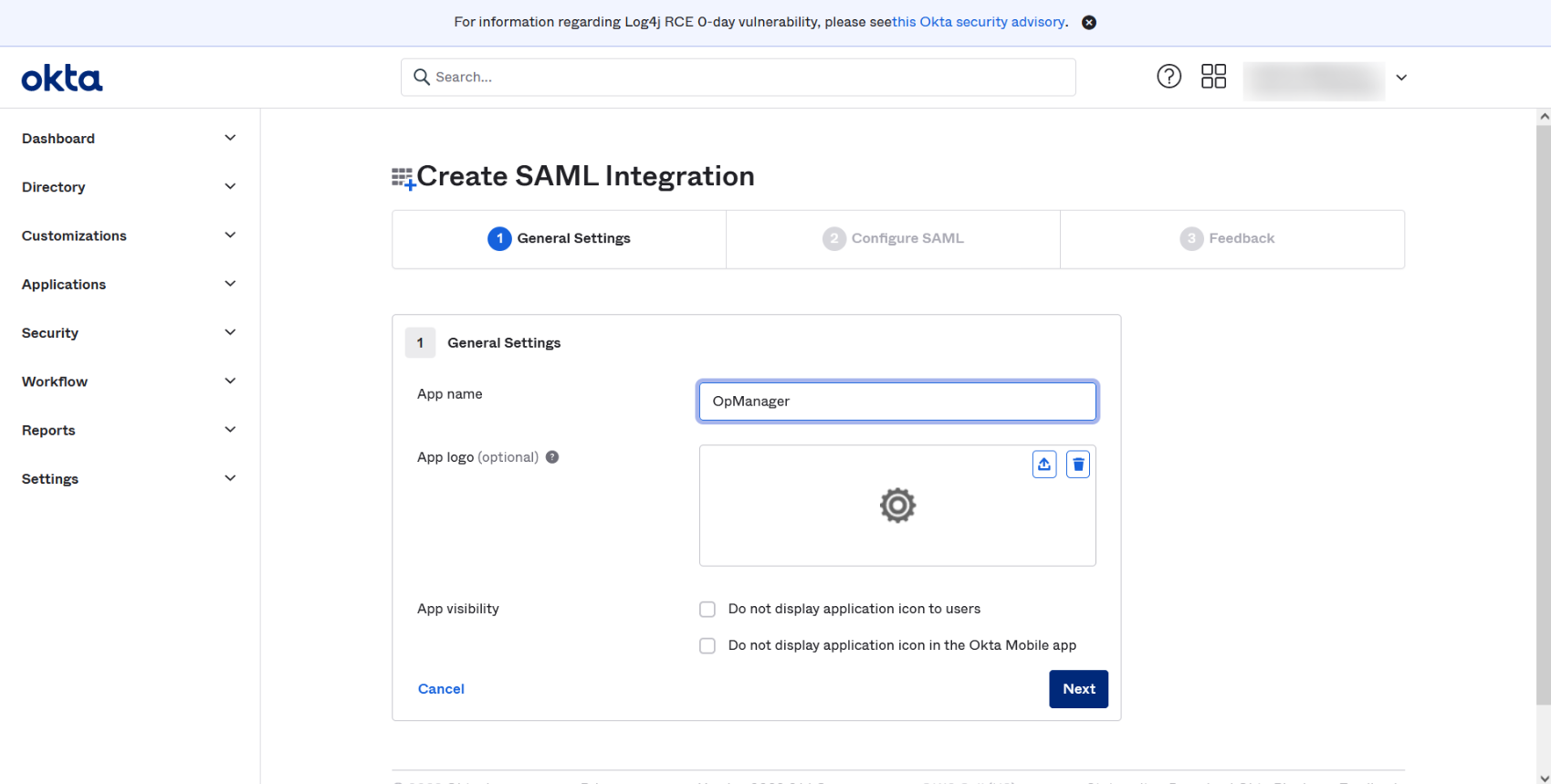This screenshot has width=1551, height=784.
Task: Click the delete logo trash icon
Action: tap(1078, 465)
